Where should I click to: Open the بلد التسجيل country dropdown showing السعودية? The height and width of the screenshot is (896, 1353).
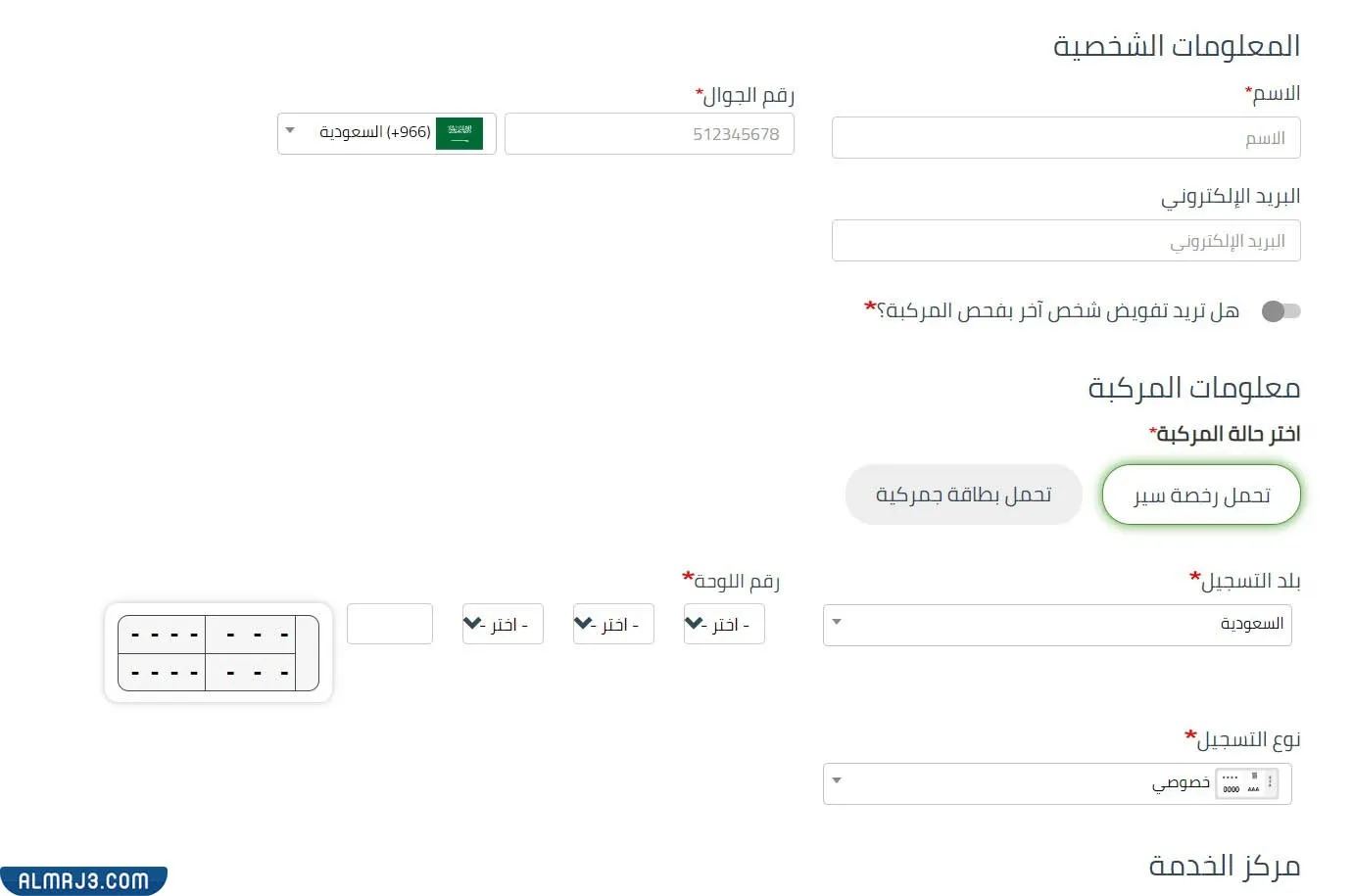(1056, 624)
